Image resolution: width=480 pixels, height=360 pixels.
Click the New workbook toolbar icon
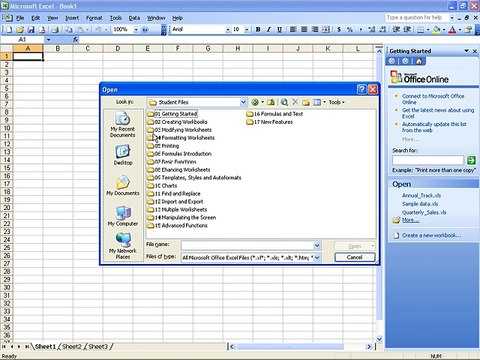9,30
